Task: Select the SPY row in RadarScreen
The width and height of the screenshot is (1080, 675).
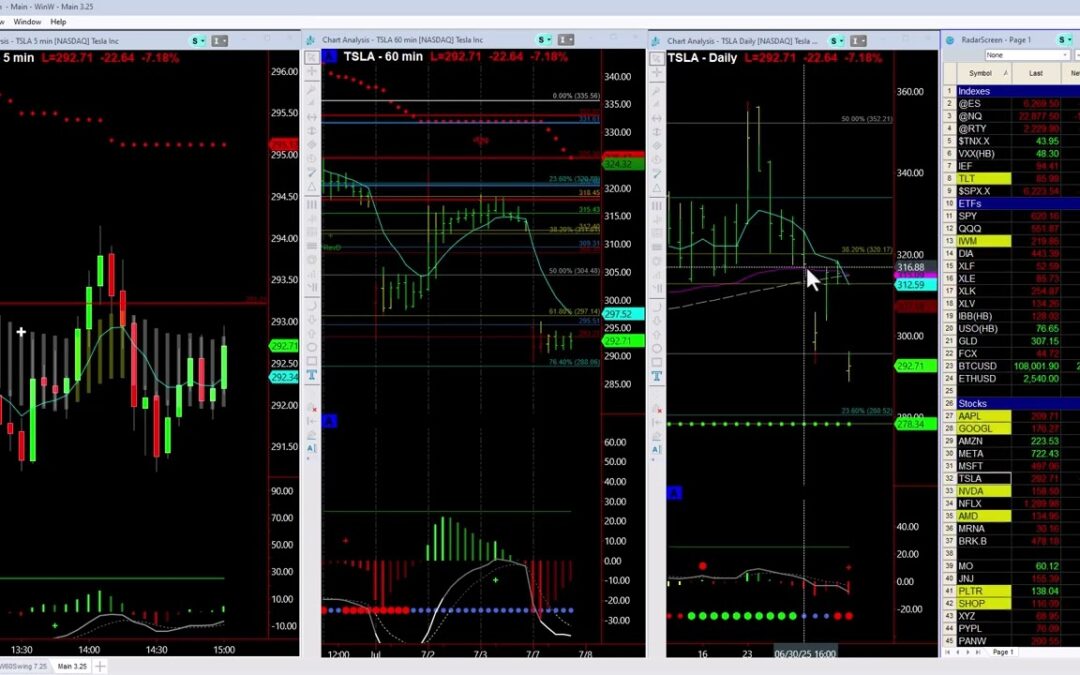Action: tap(1011, 216)
